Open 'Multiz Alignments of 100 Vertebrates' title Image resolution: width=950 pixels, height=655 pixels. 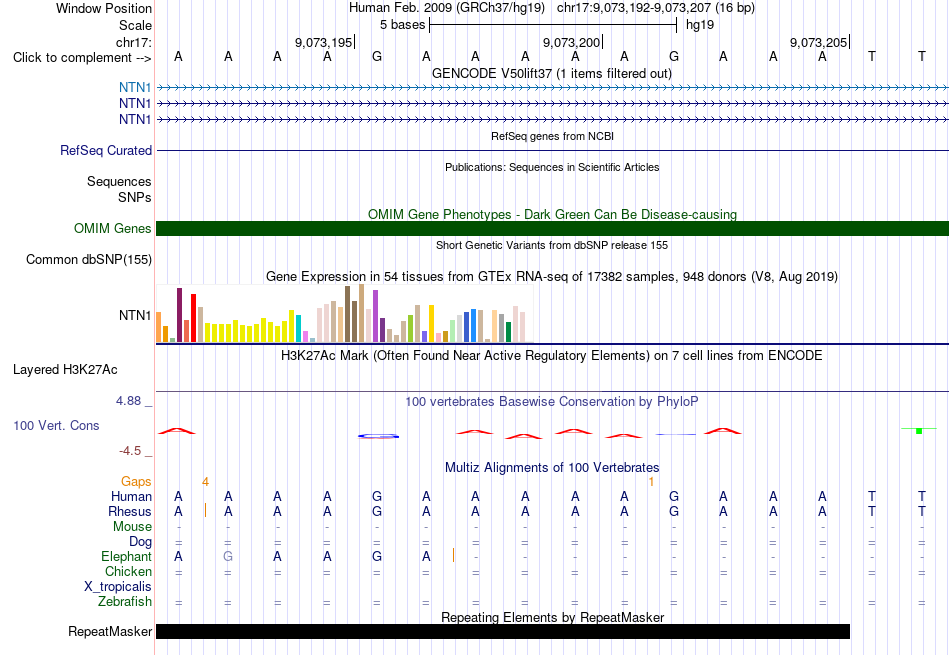point(552,467)
